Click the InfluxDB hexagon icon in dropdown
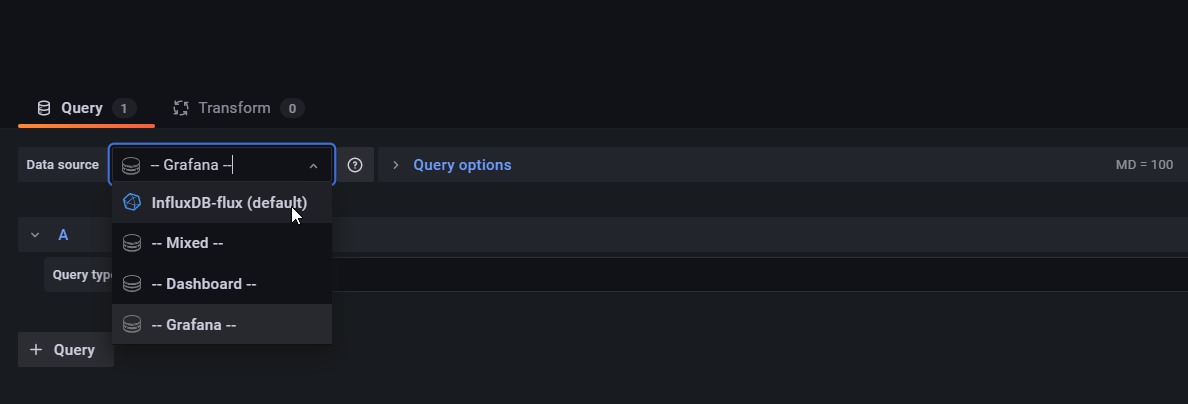The width and height of the screenshot is (1188, 404). [x=132, y=202]
